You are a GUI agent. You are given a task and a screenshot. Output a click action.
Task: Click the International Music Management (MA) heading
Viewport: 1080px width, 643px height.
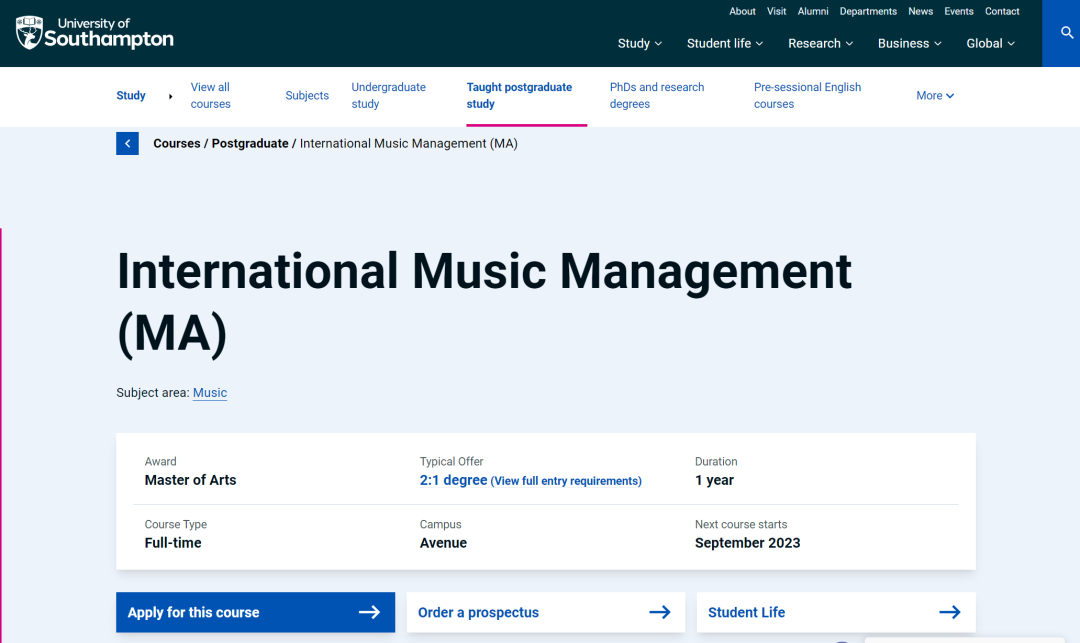click(484, 303)
